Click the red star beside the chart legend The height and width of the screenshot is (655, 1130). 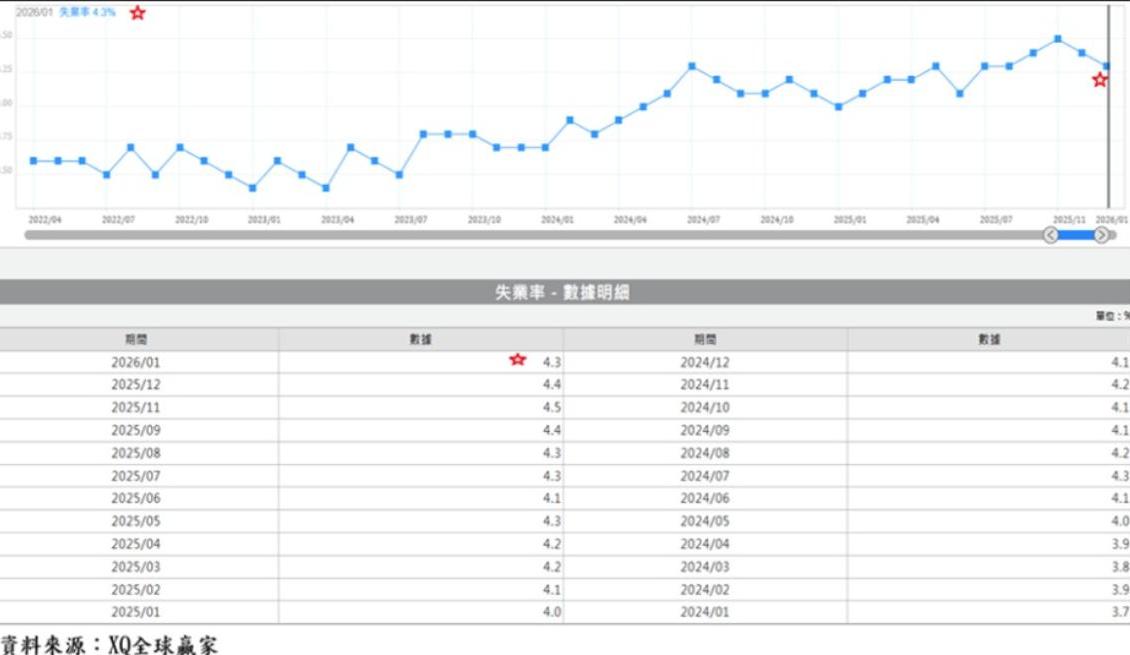138,13
